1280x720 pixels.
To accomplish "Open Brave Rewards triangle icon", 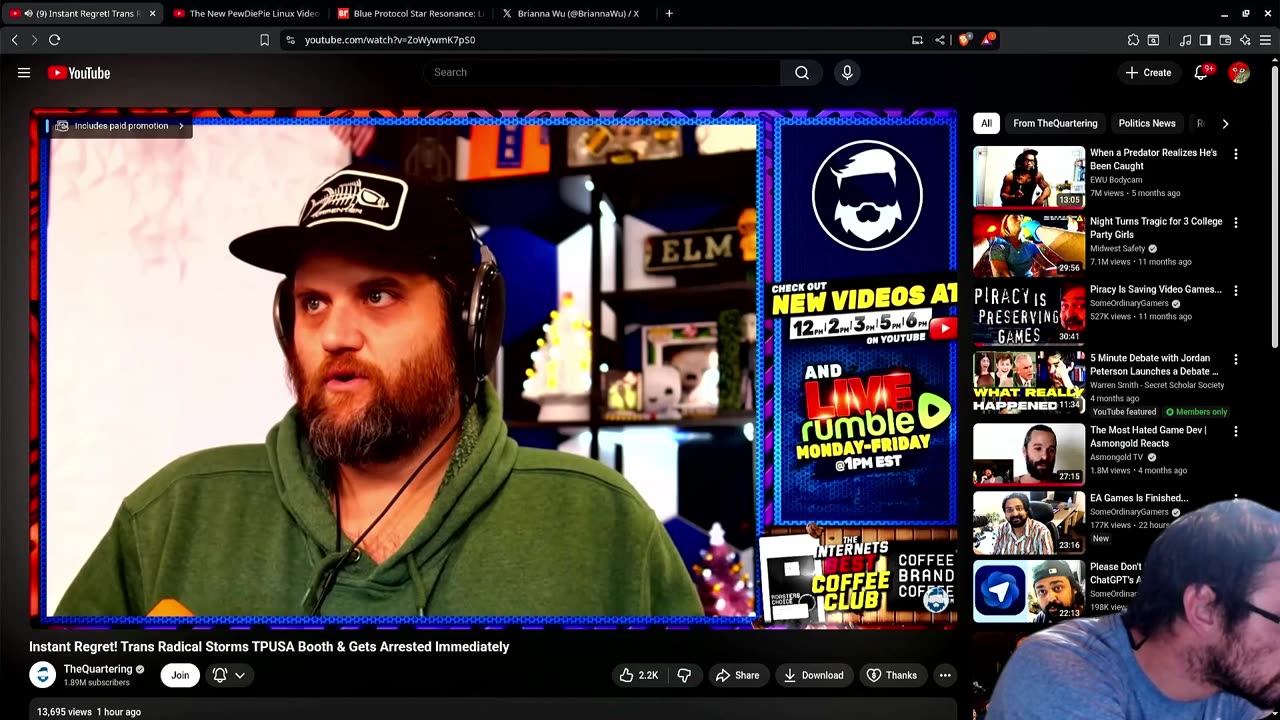I will (x=989, y=40).
